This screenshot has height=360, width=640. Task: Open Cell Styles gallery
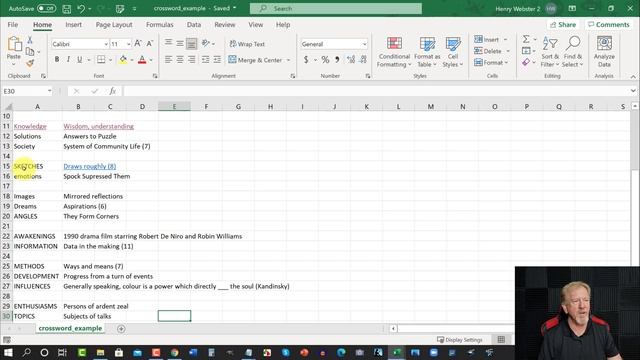(x=453, y=52)
